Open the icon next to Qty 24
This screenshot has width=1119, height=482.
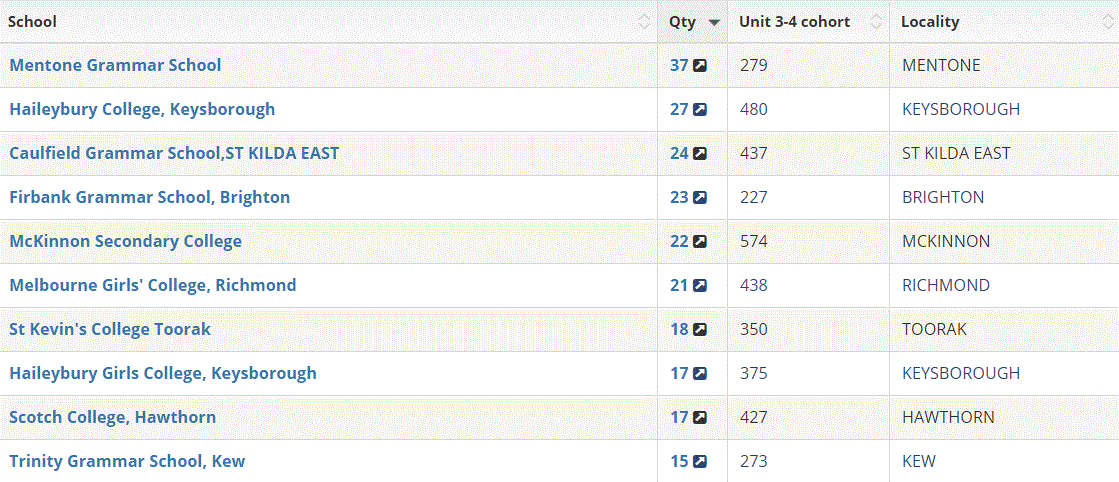click(700, 154)
